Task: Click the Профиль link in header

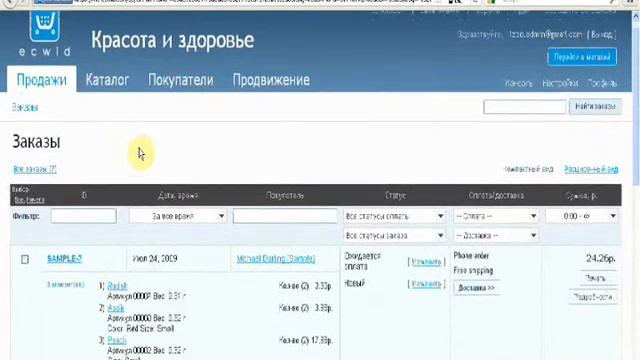Action: coord(602,83)
